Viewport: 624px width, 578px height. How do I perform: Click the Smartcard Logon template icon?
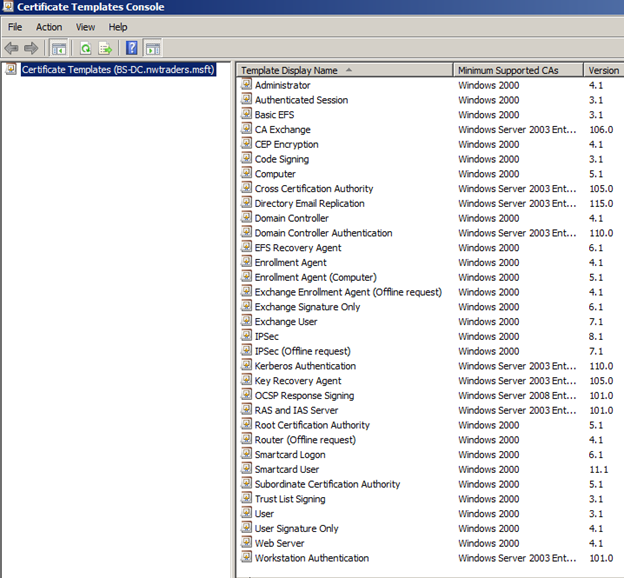coord(247,453)
